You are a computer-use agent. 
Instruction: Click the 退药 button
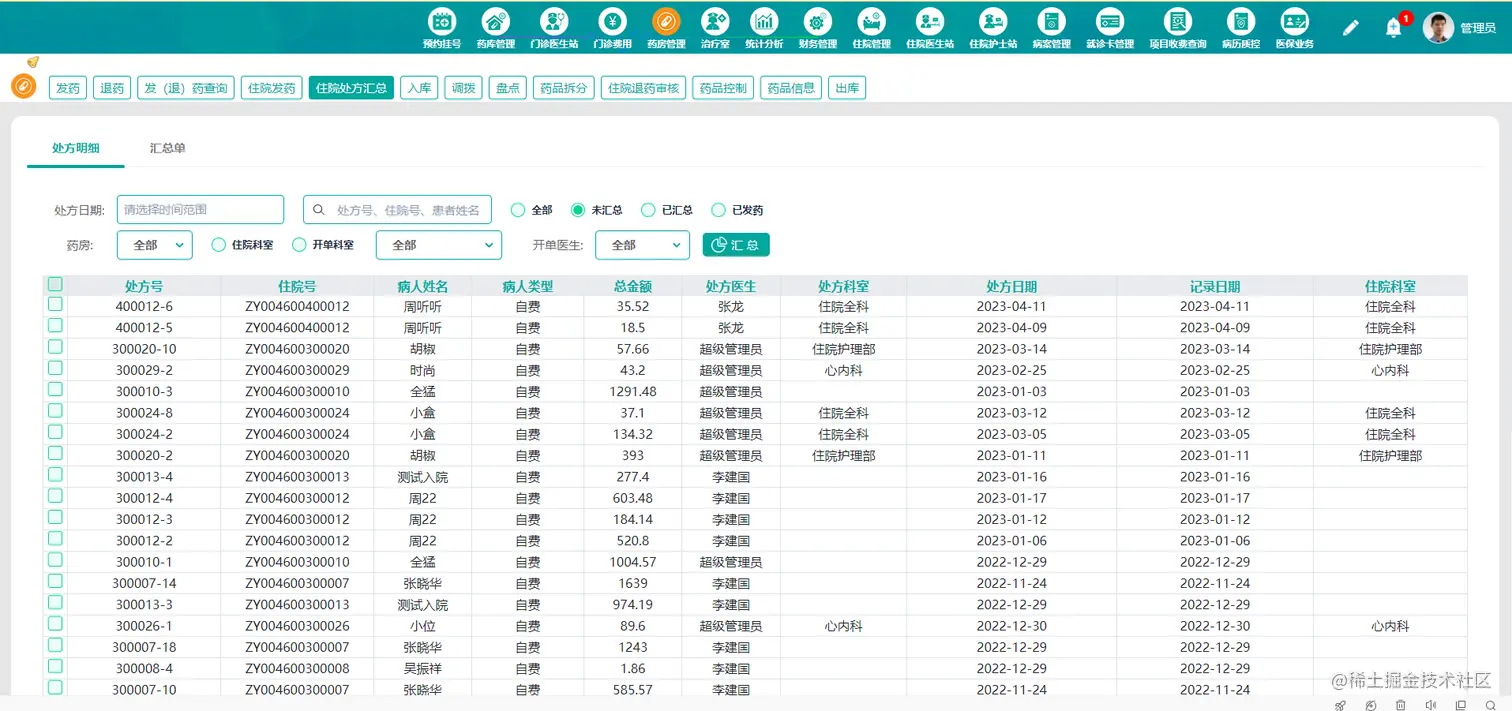coord(111,87)
